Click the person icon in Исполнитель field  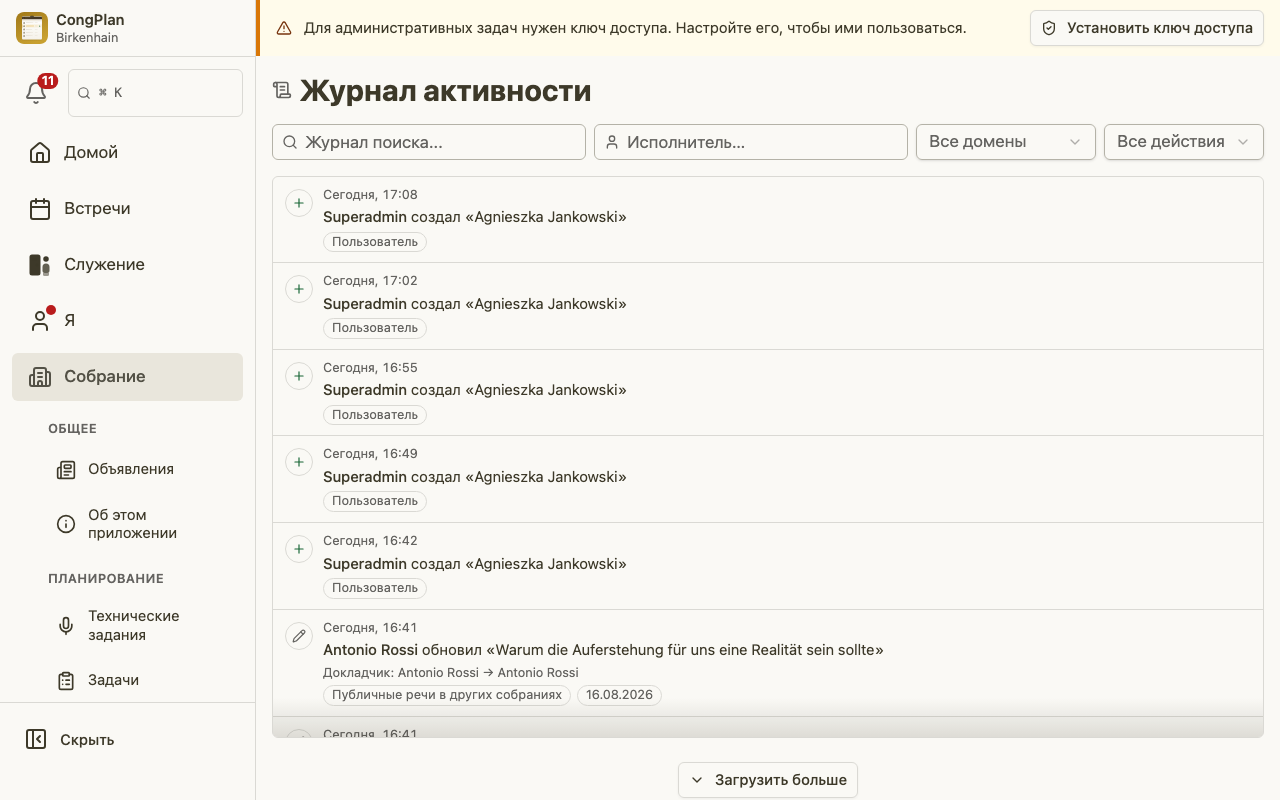612,142
